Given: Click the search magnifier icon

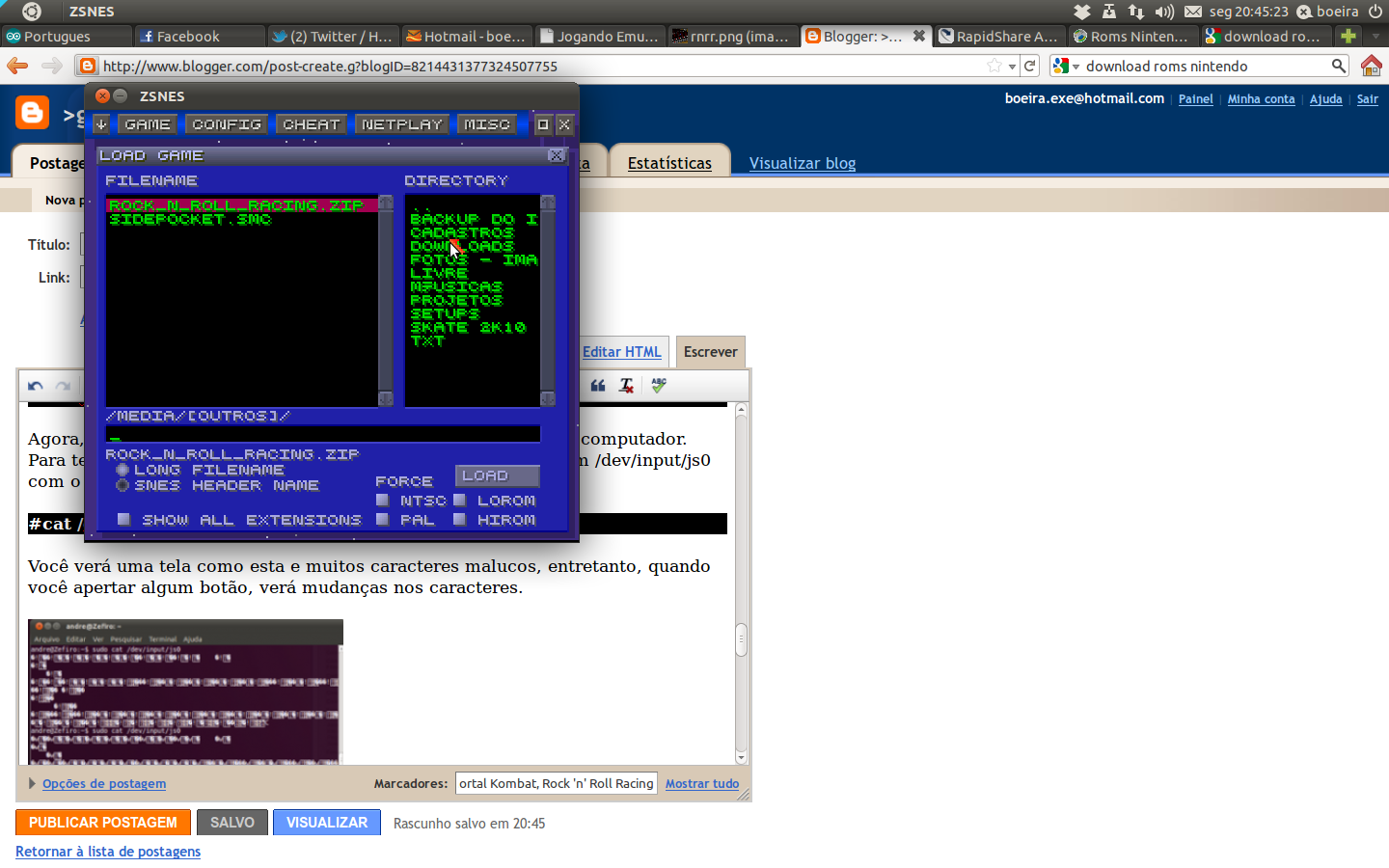Looking at the screenshot, I should pos(1339,66).
